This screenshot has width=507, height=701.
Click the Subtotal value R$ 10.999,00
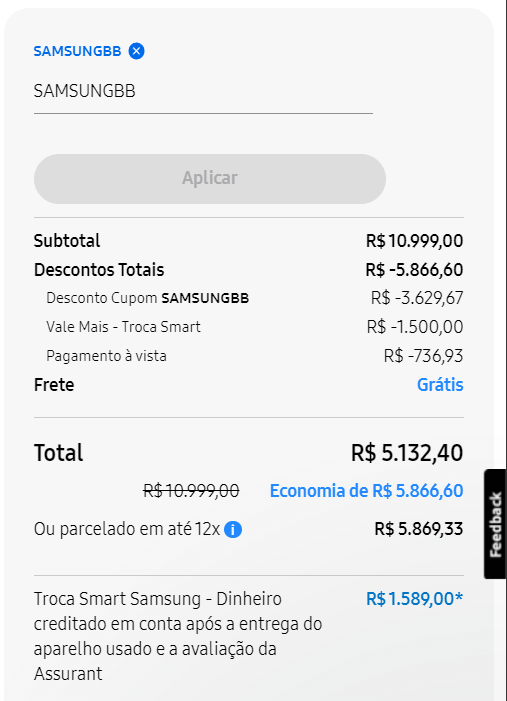(414, 241)
